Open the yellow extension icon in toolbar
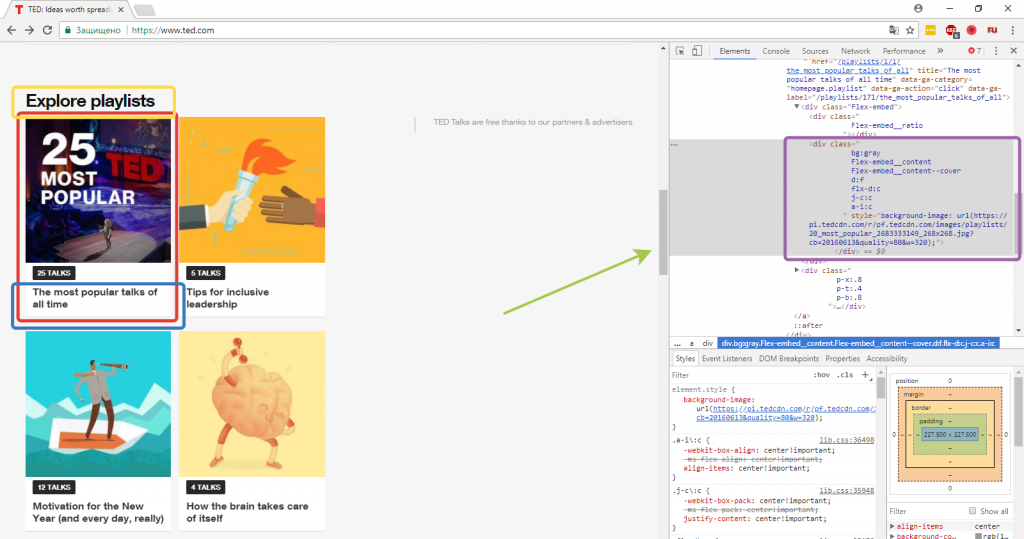Screen dimensions: 1024x539 [x=931, y=30]
